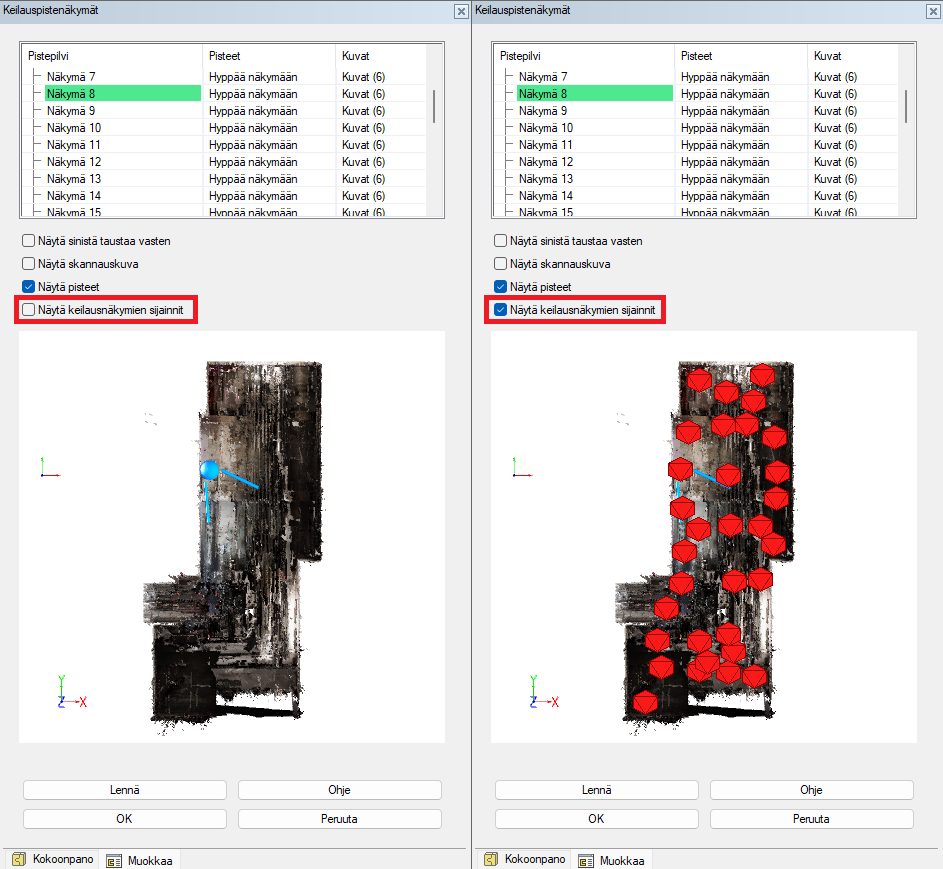
Task: Open Ohje help in the right panel
Action: point(811,790)
